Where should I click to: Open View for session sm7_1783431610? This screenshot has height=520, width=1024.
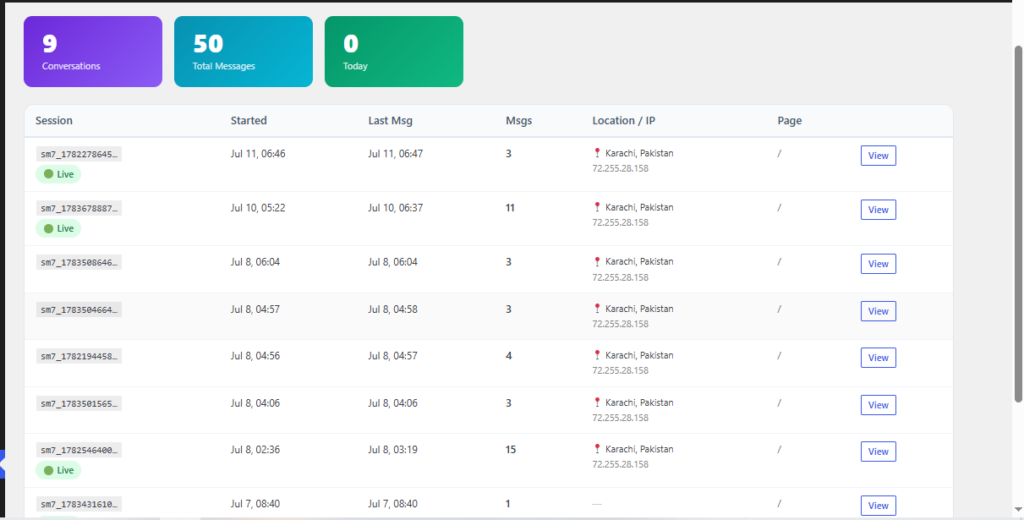coord(878,506)
